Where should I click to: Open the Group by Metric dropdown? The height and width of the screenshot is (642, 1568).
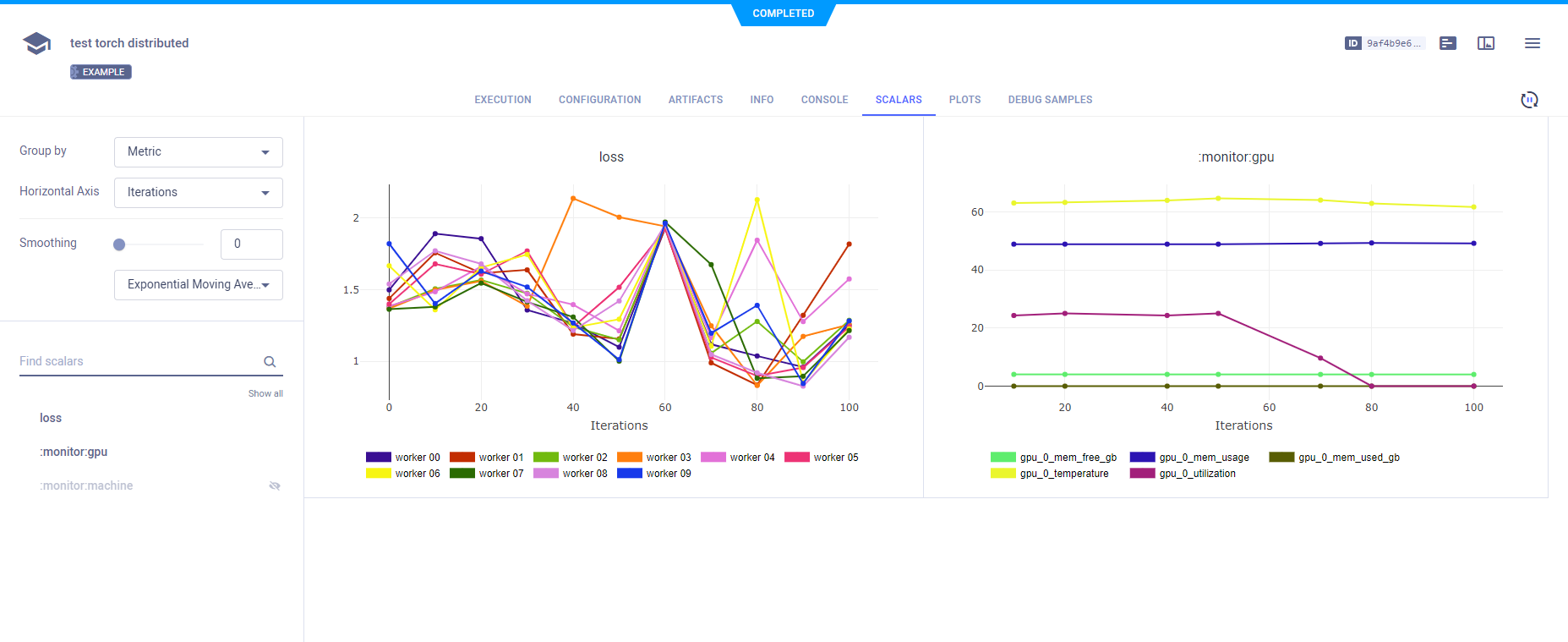point(199,152)
